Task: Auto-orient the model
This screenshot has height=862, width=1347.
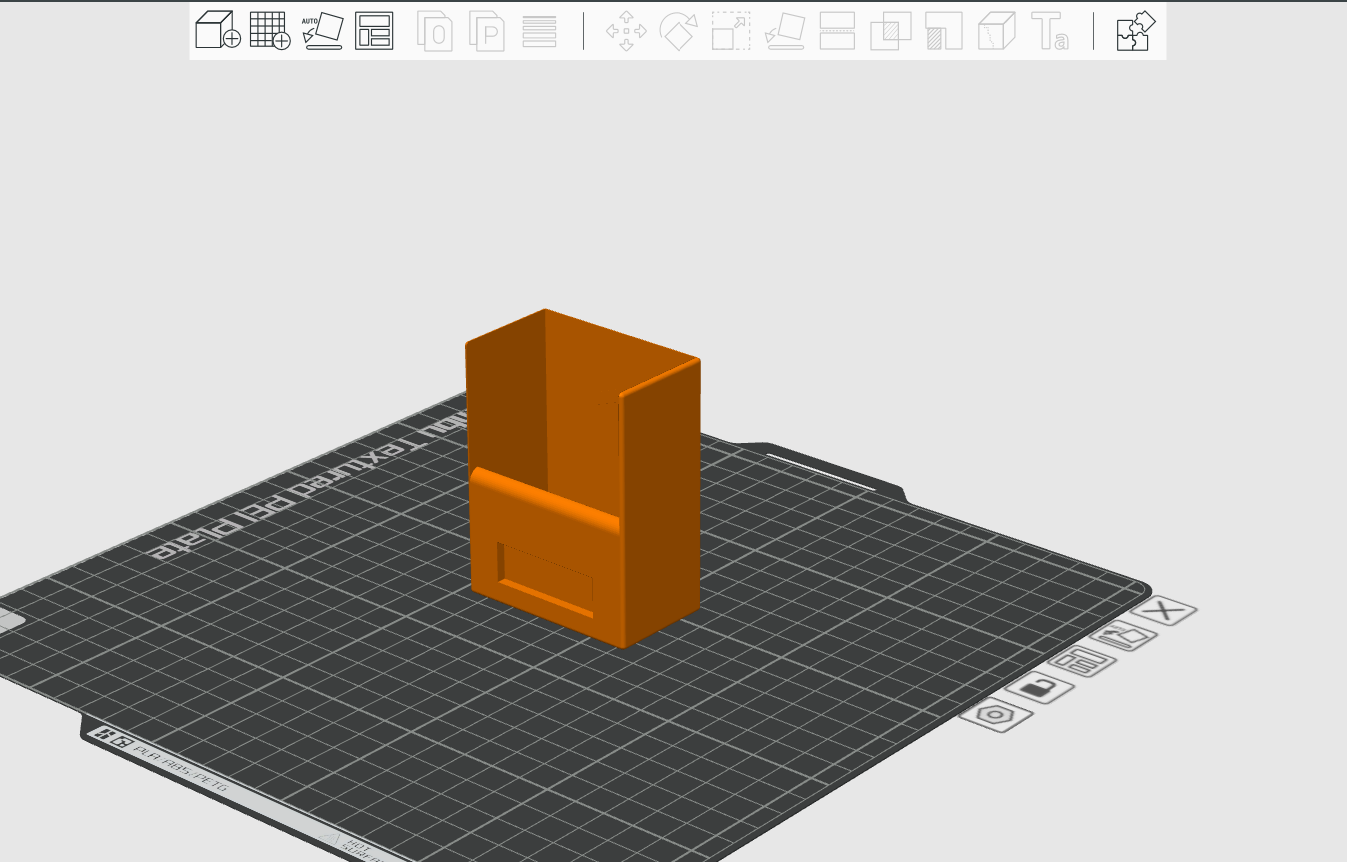Action: (322, 30)
